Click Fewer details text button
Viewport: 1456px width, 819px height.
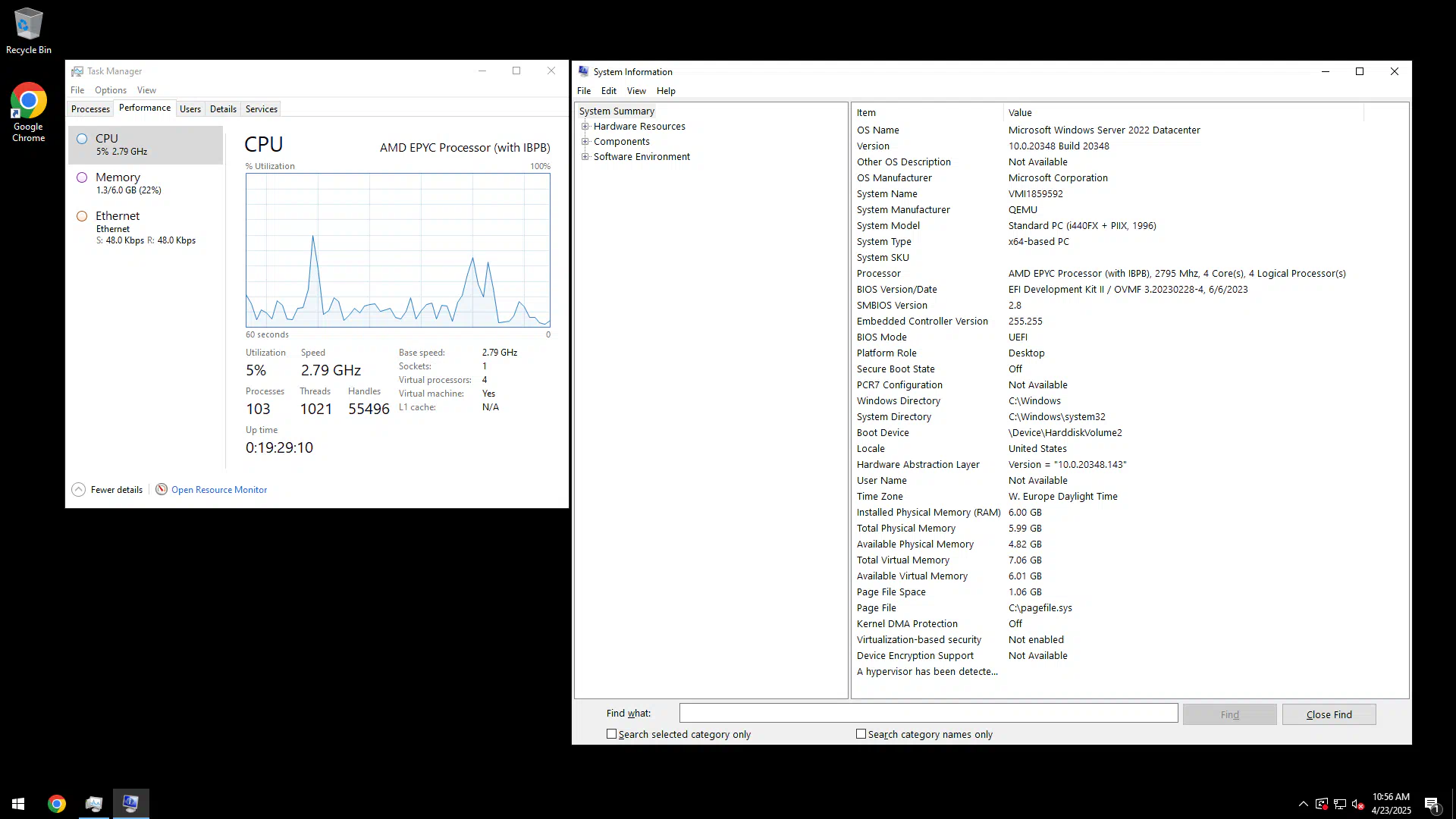[117, 490]
